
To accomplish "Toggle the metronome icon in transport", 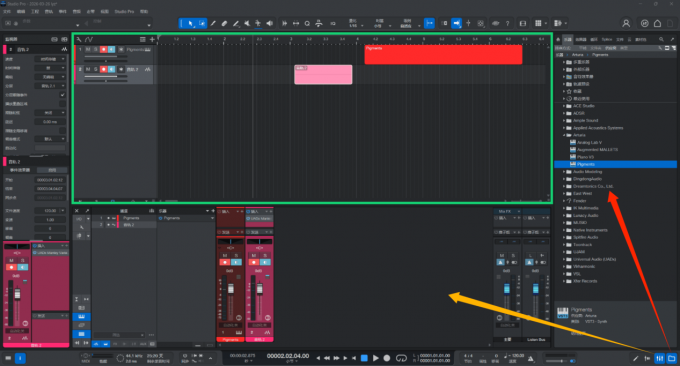I will pos(530,359).
